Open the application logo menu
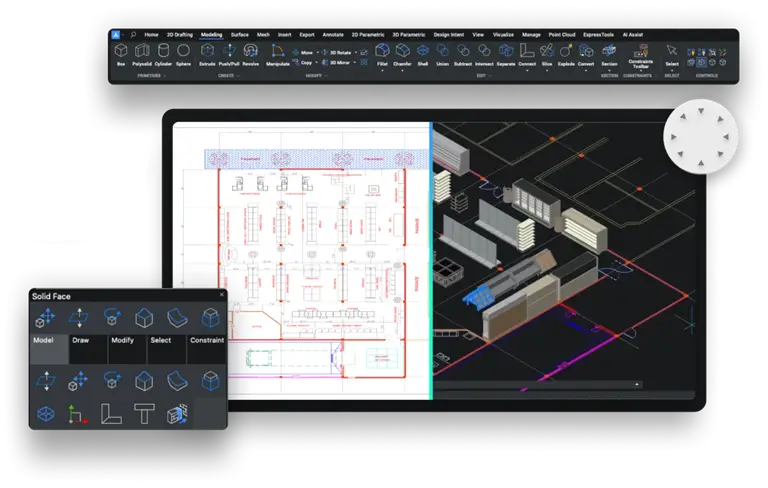This screenshot has height=488, width=768. tap(116, 34)
